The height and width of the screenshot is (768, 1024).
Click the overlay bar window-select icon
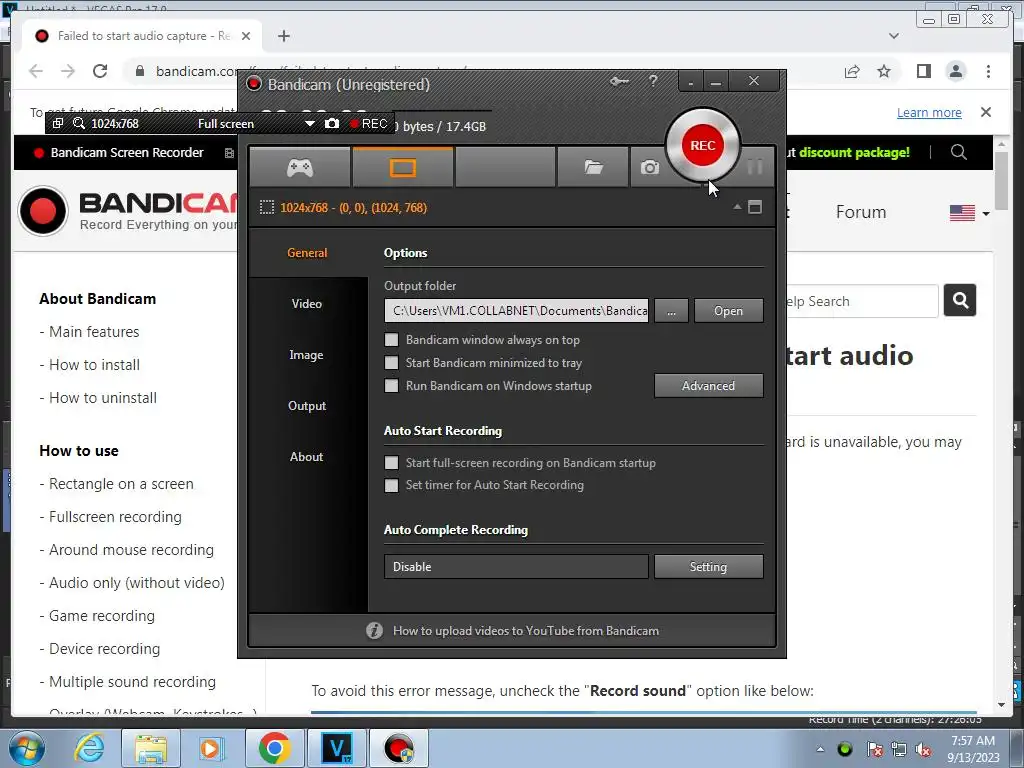tap(57, 123)
